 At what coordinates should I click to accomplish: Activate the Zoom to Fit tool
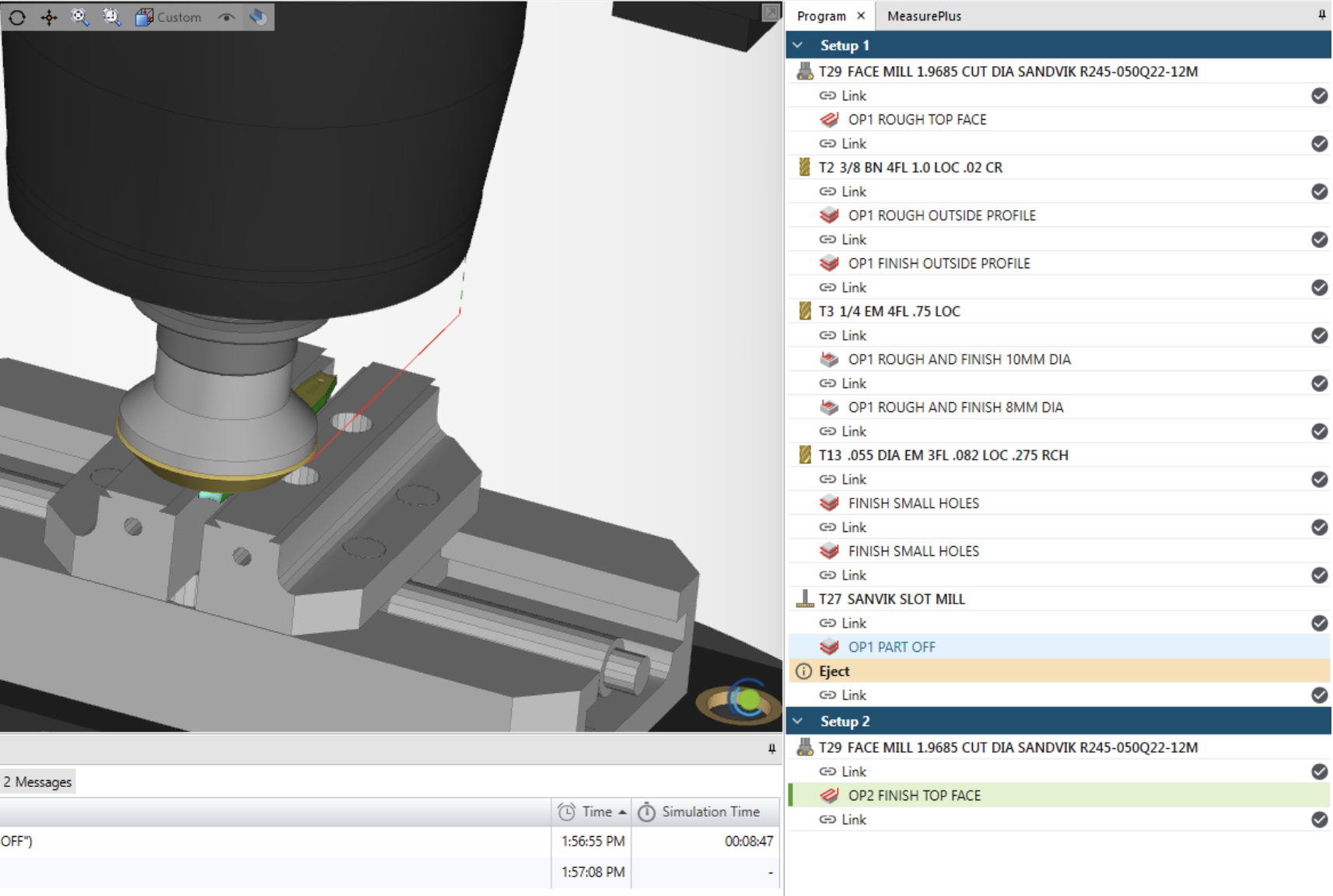pos(79,16)
